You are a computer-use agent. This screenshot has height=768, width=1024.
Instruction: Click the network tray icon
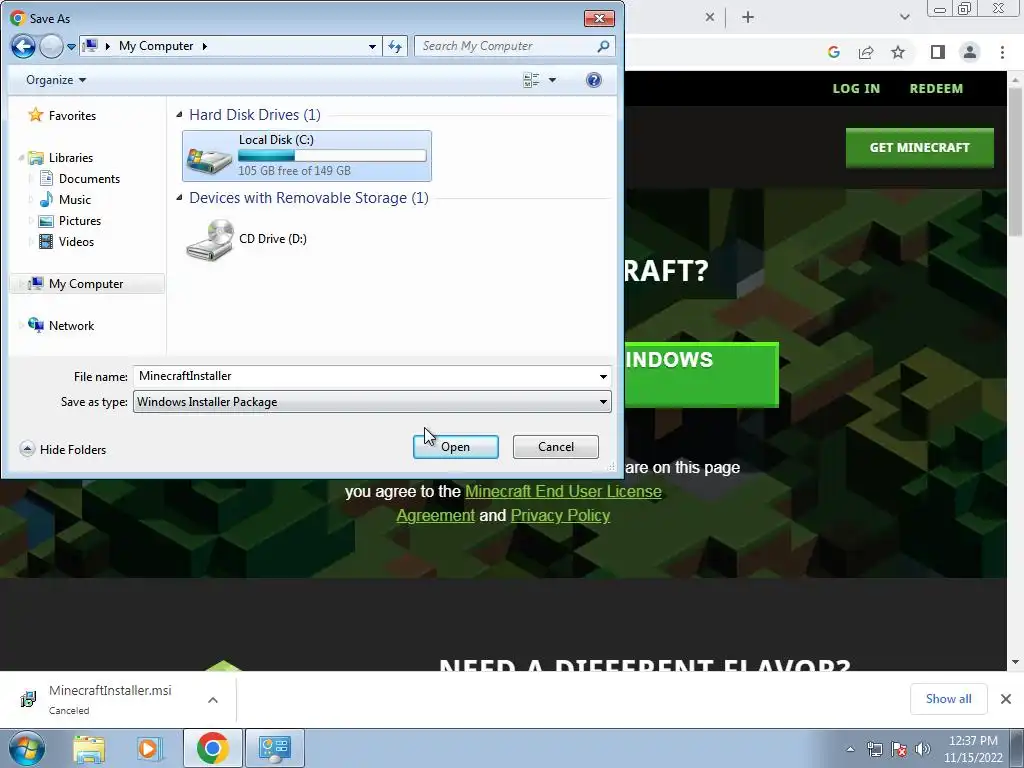[x=874, y=749]
